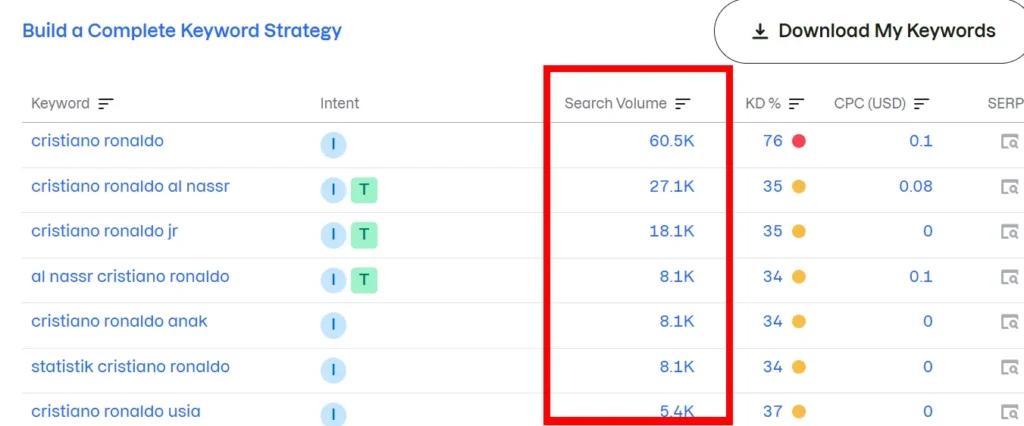Open SERP view for al nassr cristiano ronaldo
1024x426 pixels.
pyautogui.click(x=1010, y=277)
